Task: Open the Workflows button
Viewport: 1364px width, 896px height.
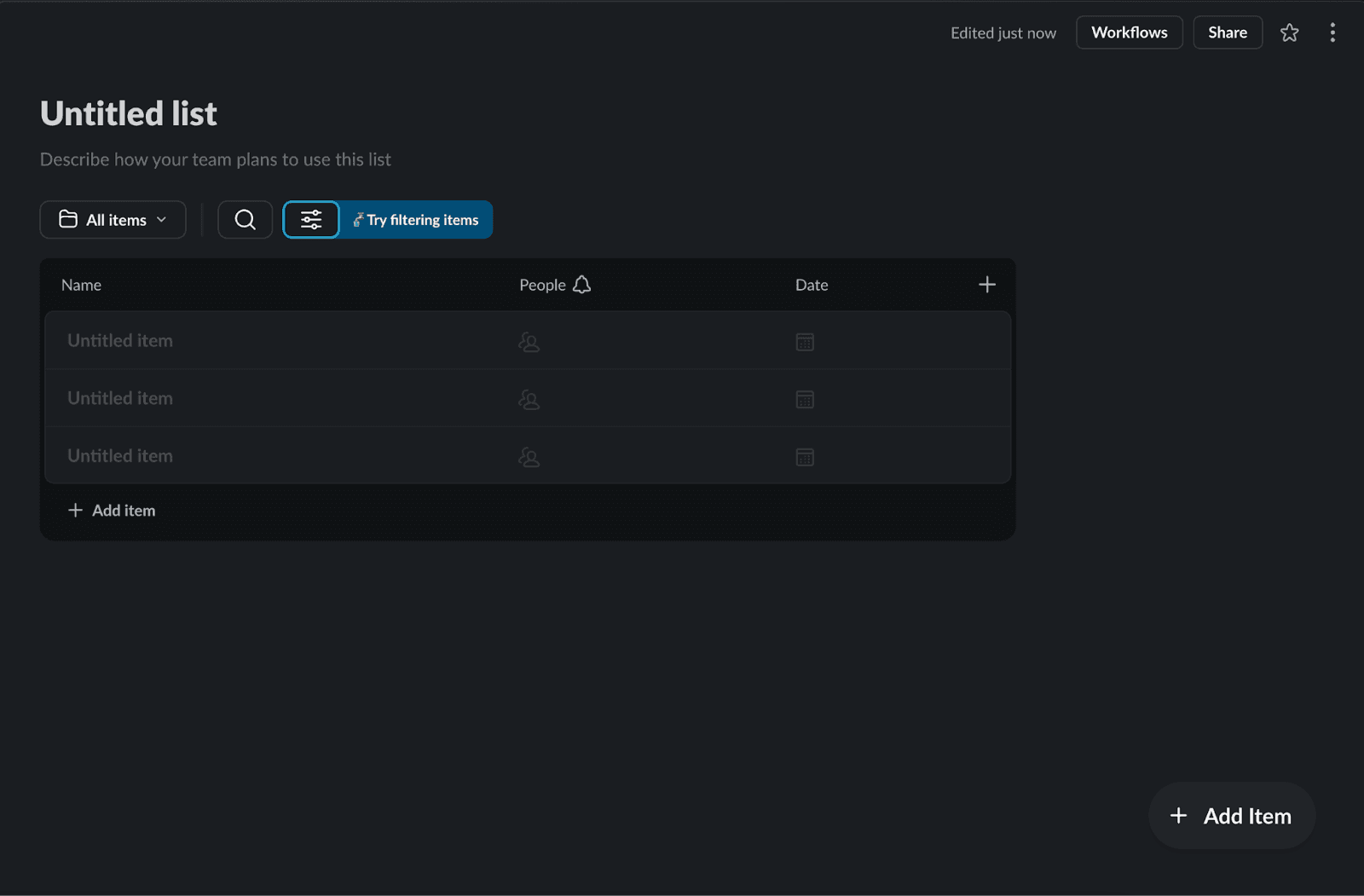Action: (1130, 32)
